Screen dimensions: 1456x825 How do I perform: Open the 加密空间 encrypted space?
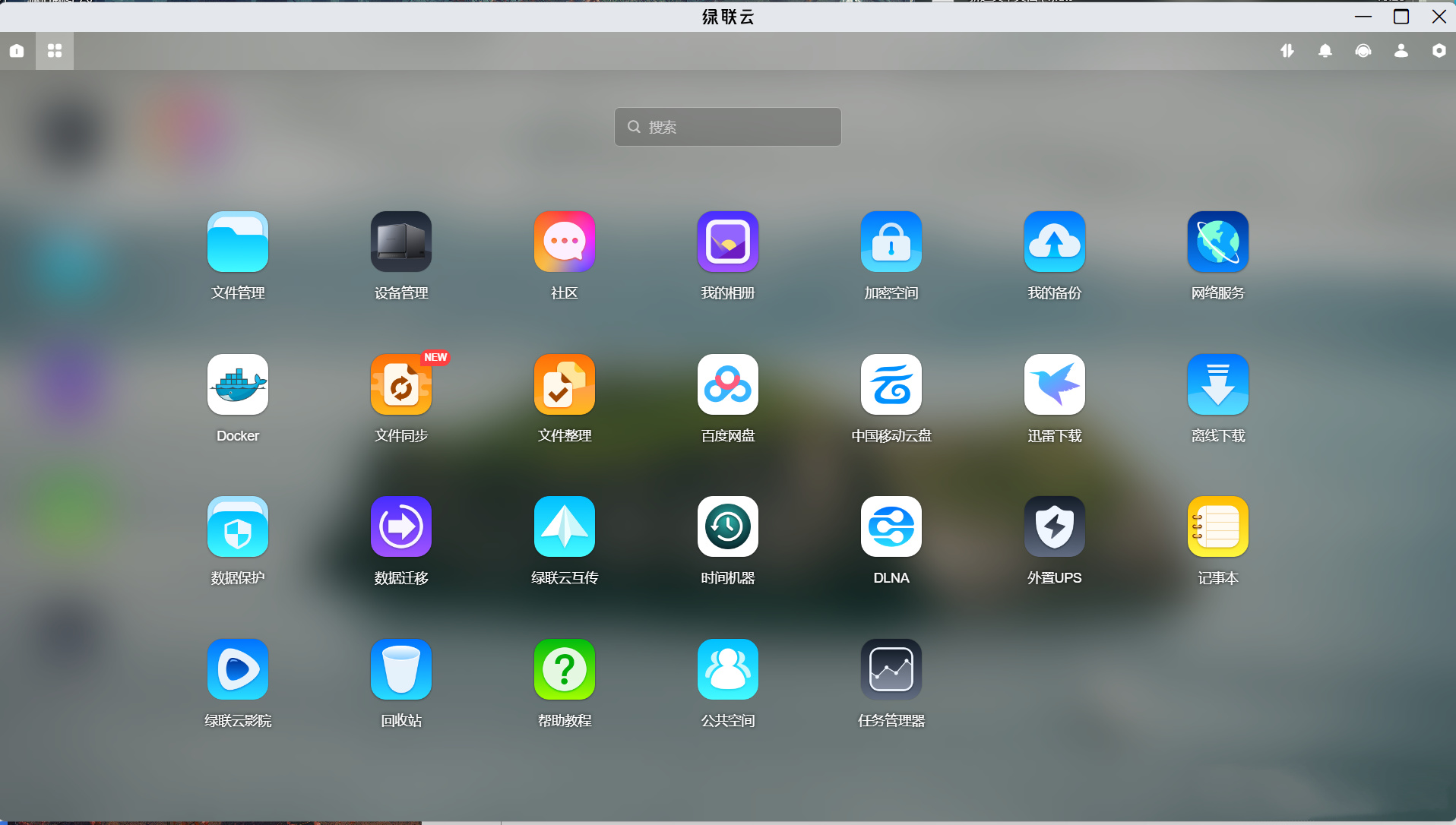tap(891, 242)
